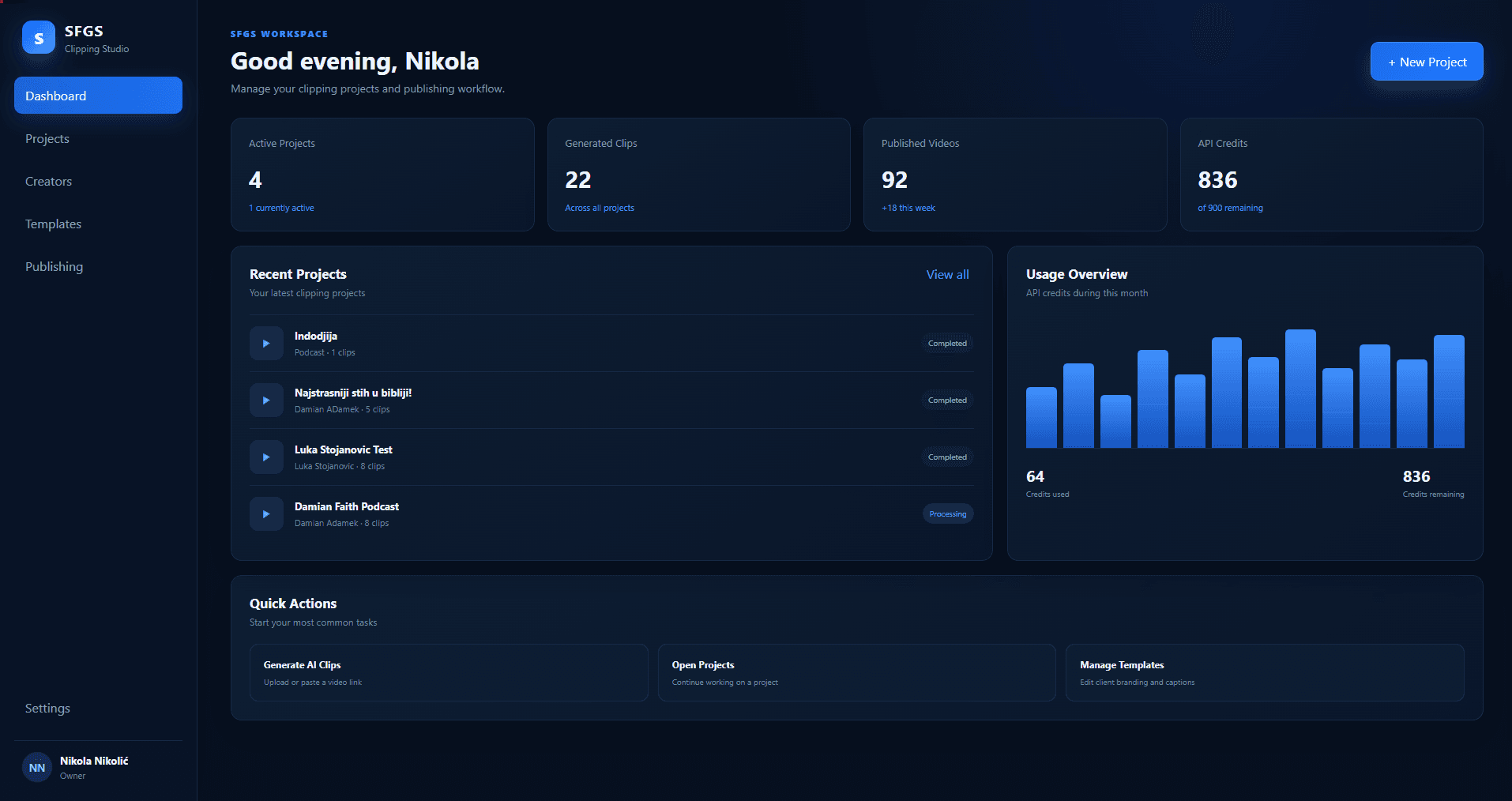Image resolution: width=1512 pixels, height=801 pixels.
Task: Click the play icon for Indodjija project
Action: 266,344
